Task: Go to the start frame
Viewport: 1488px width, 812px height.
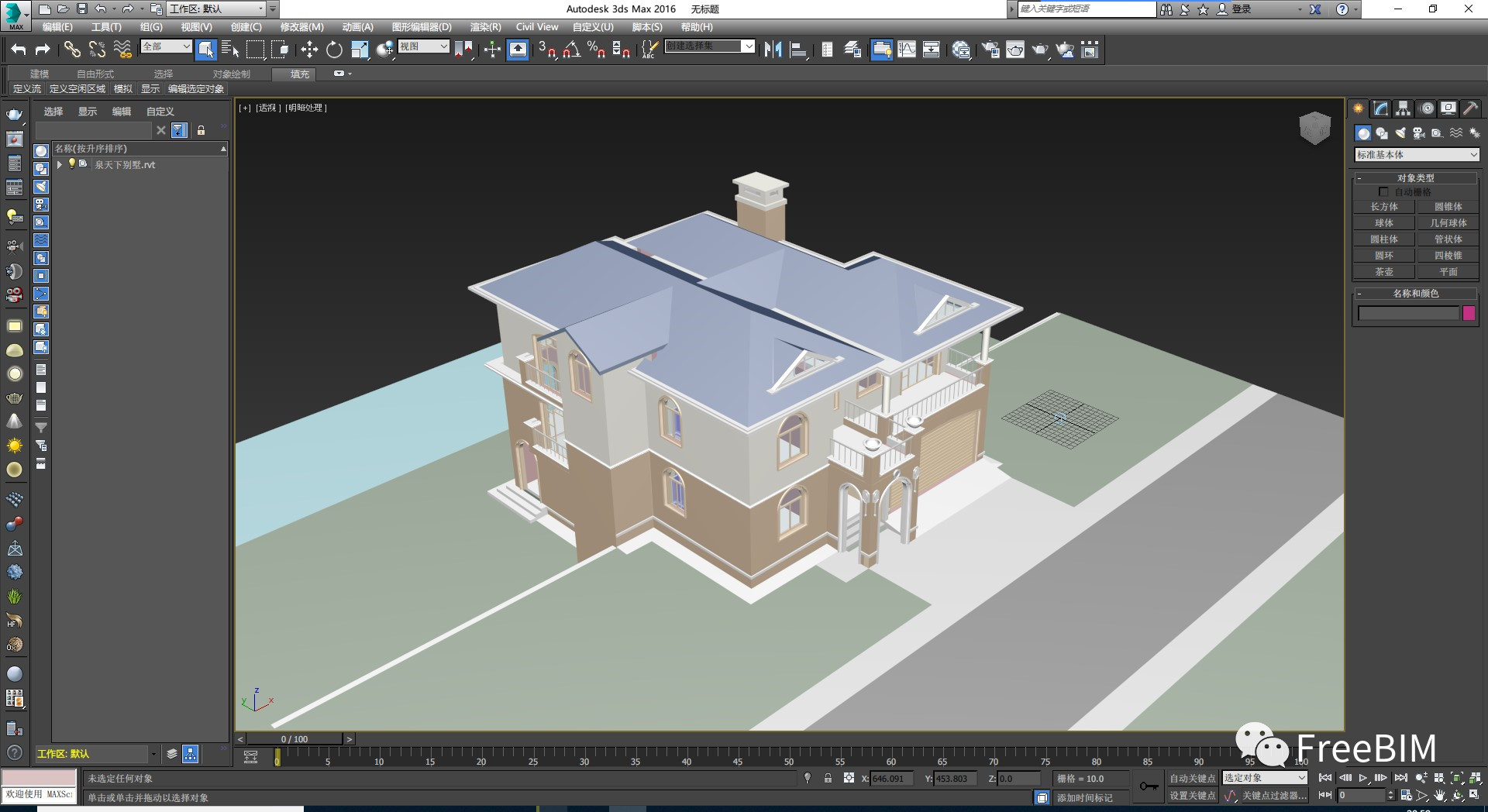Action: 1325,778
